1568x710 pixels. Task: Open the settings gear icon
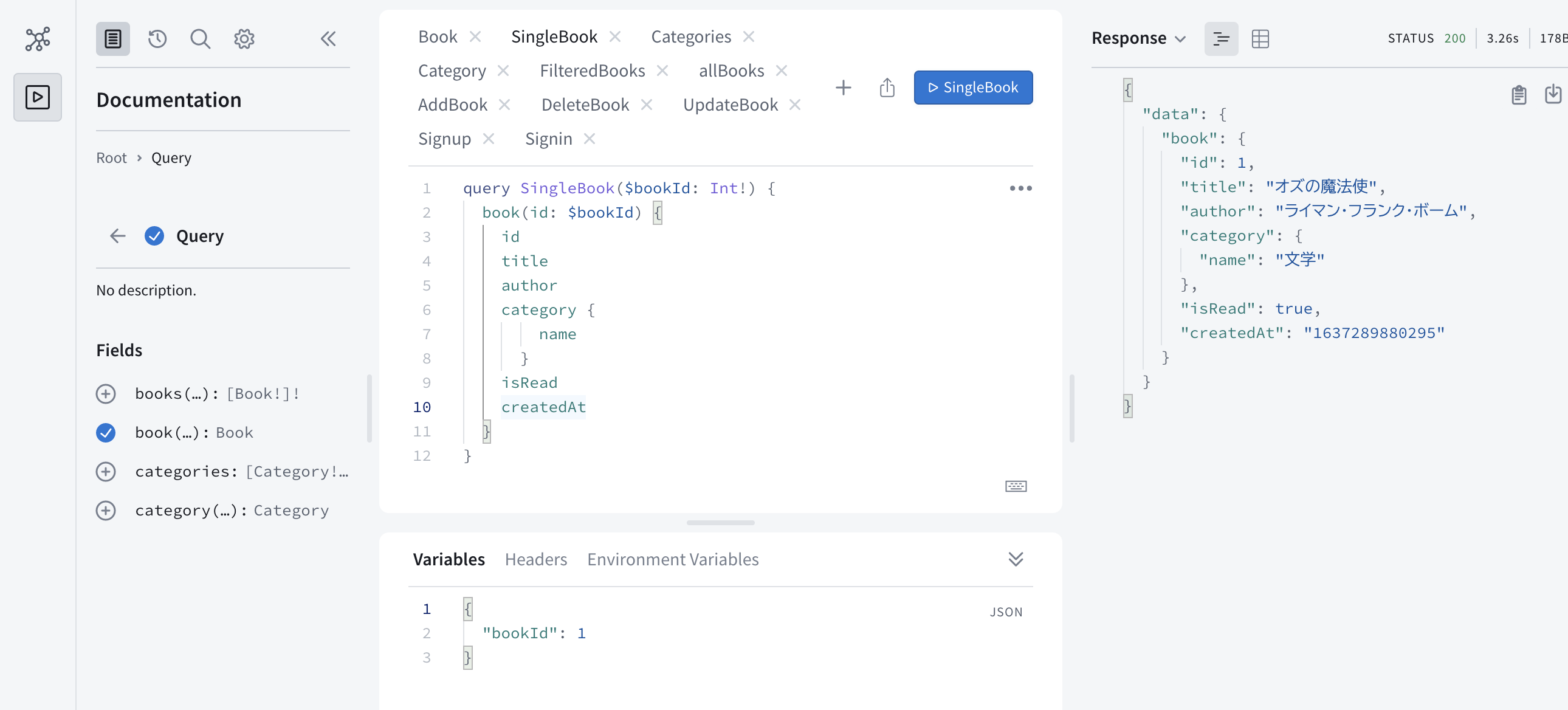tap(244, 39)
